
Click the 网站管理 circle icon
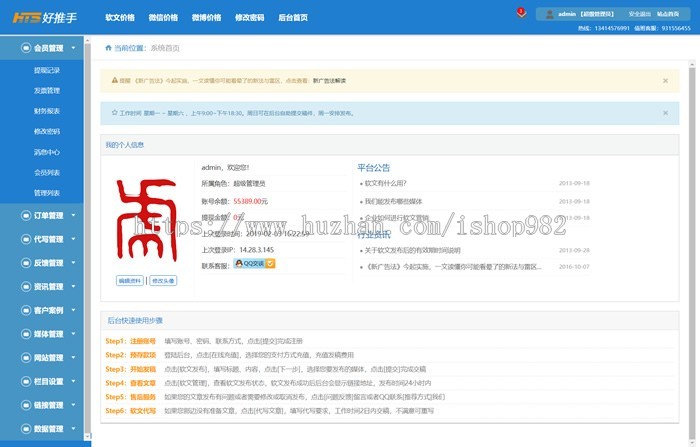point(26,358)
